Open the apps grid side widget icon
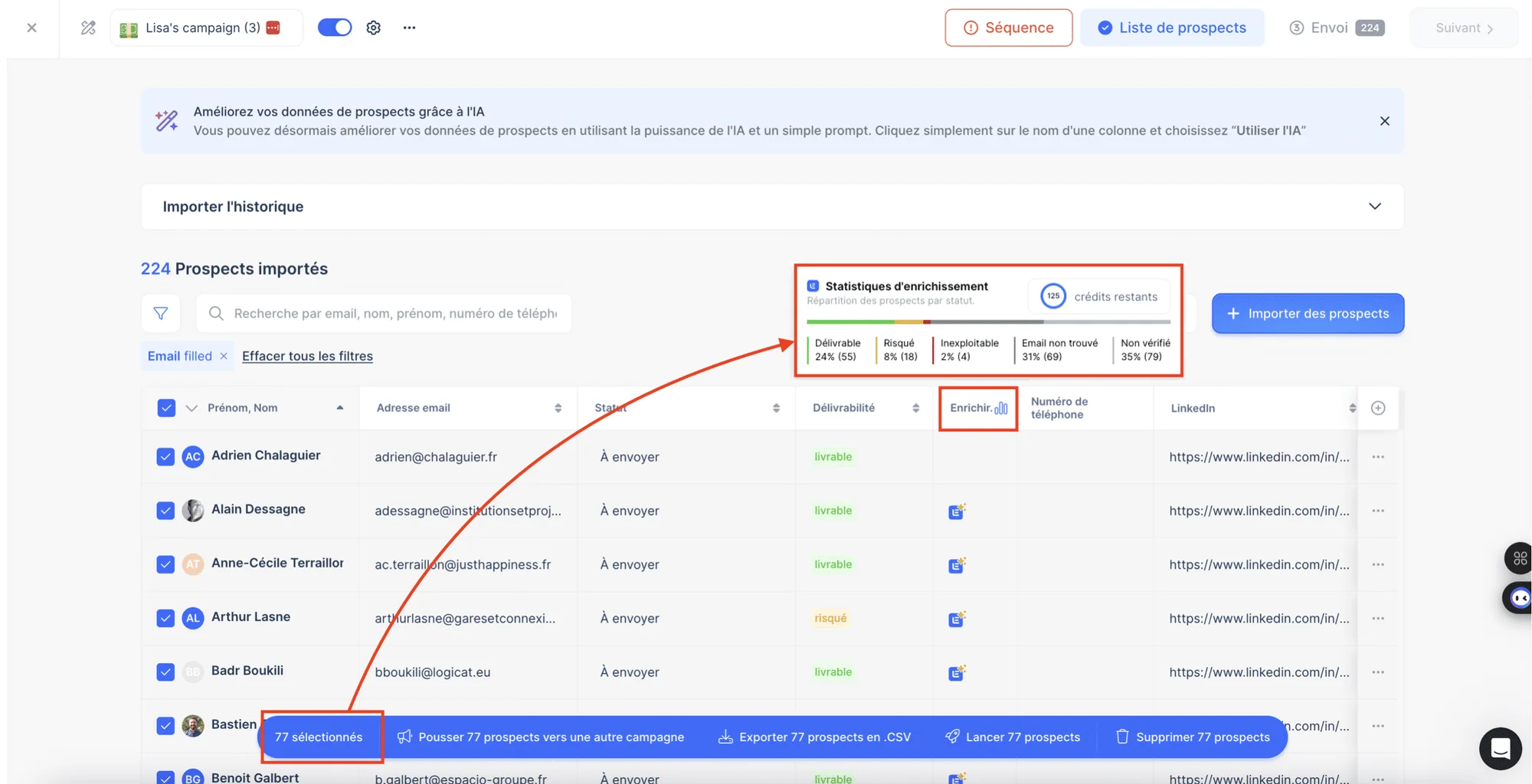Image resolution: width=1532 pixels, height=784 pixels. tap(1519, 558)
